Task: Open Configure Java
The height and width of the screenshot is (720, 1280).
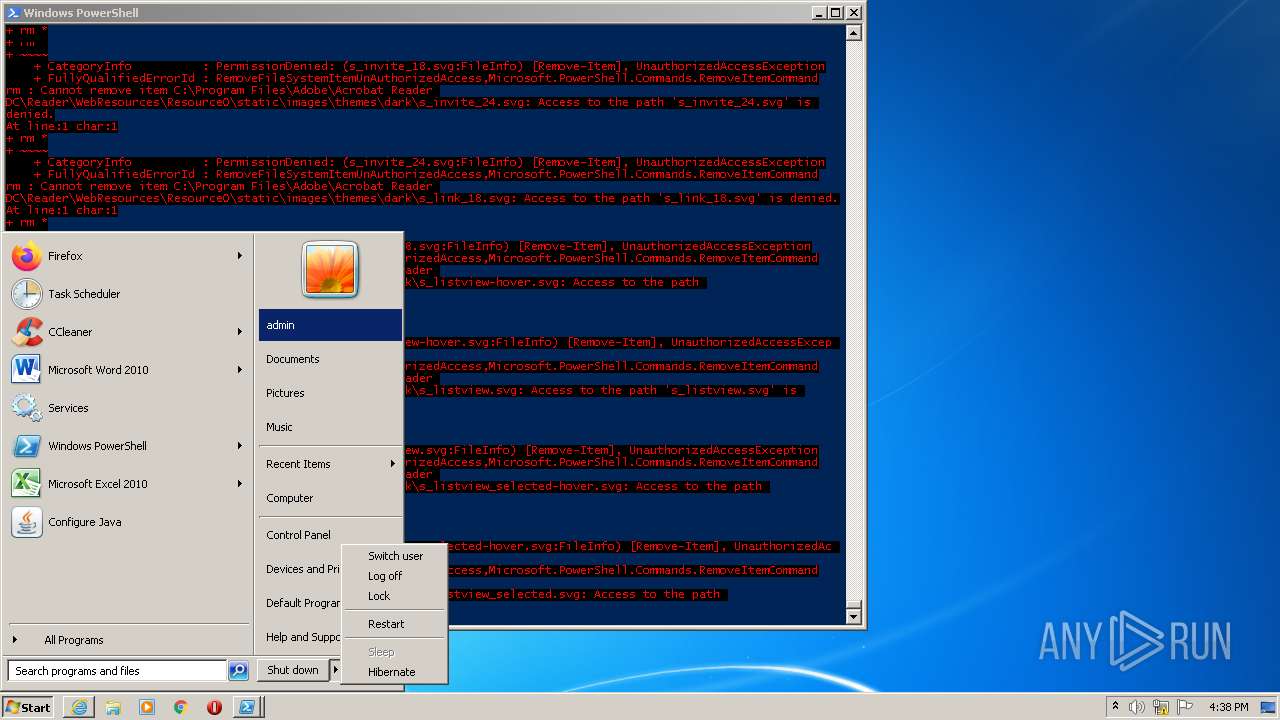Action: (x=127, y=522)
